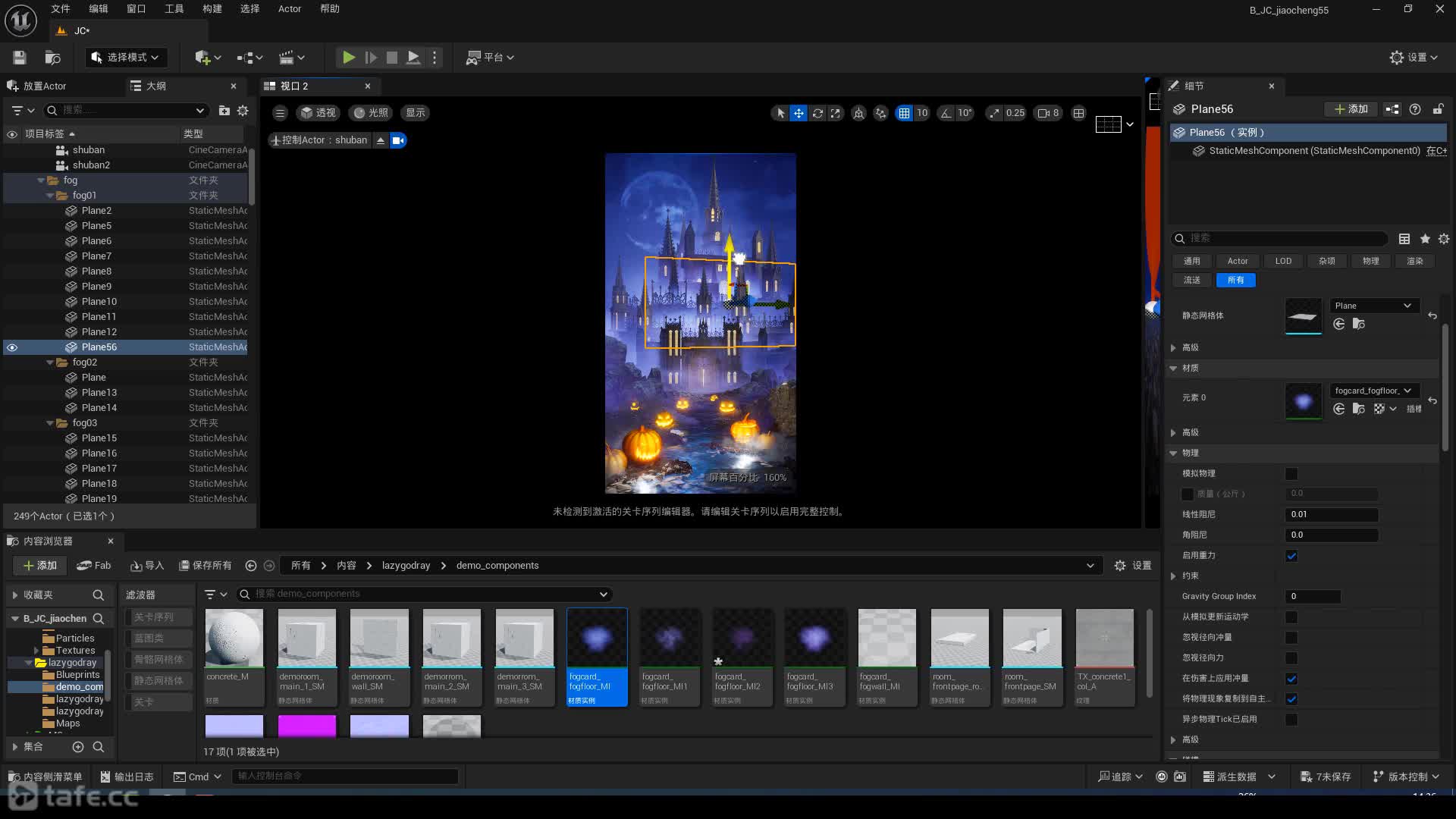Uncheck 启用重力 checkbox

pyautogui.click(x=1291, y=556)
